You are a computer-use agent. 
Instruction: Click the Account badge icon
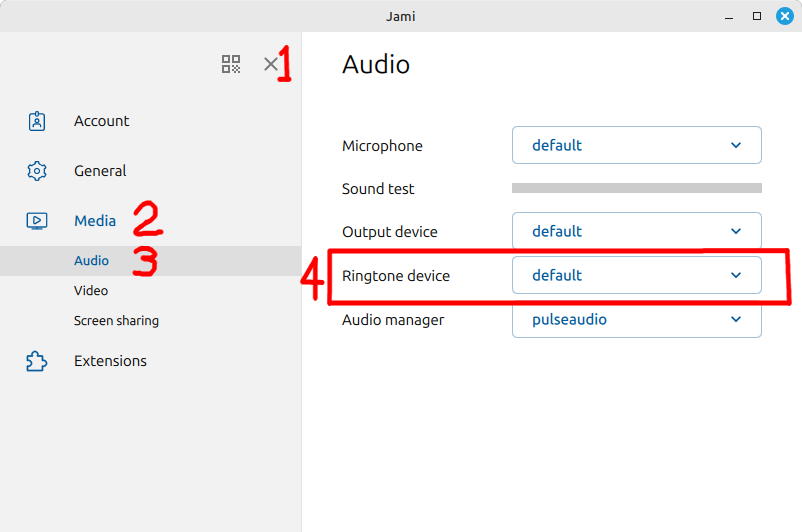[x=37, y=121]
